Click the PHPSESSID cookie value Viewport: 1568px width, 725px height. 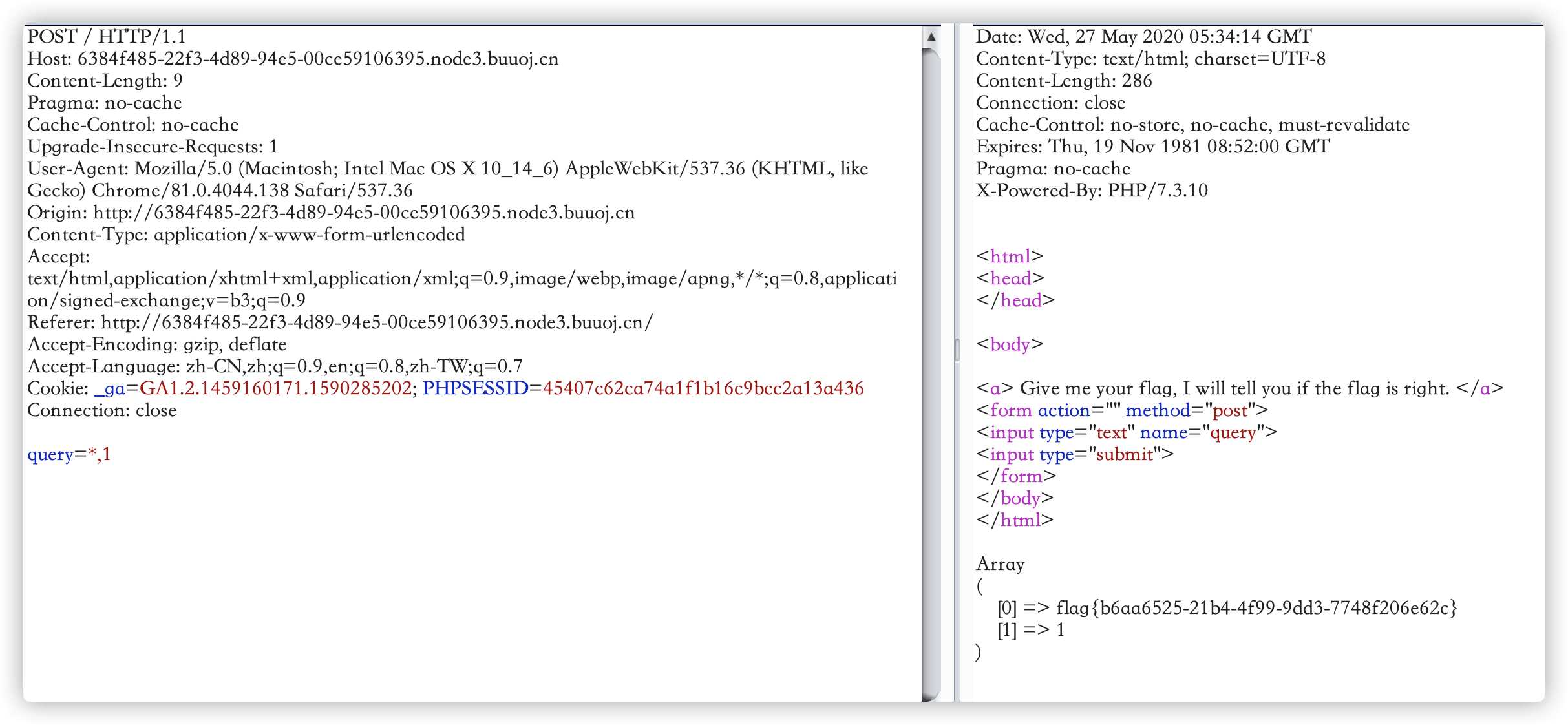703,388
